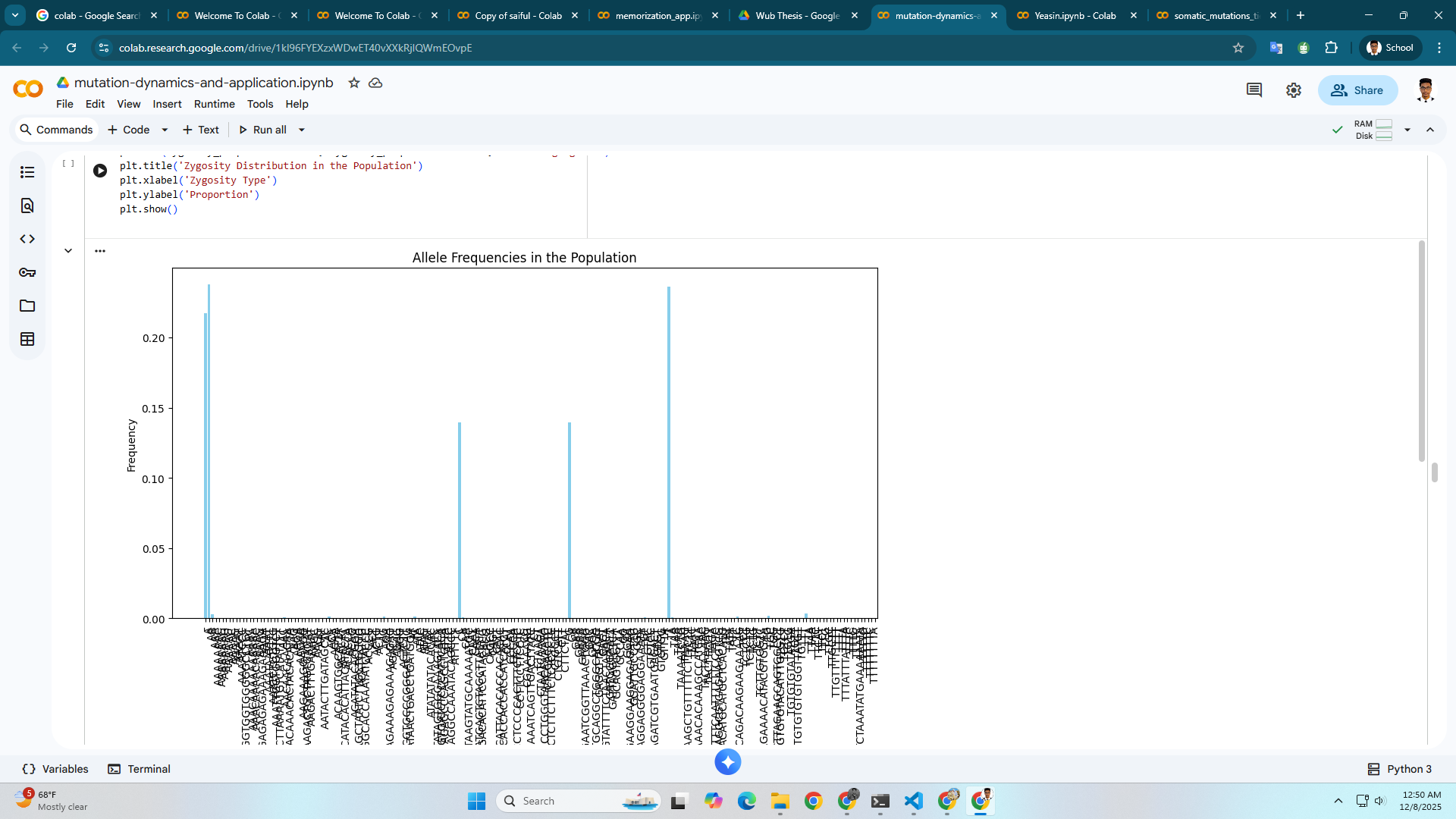The height and width of the screenshot is (819, 1456).
Task: Star the mutation-dynamics notebook
Action: (354, 83)
